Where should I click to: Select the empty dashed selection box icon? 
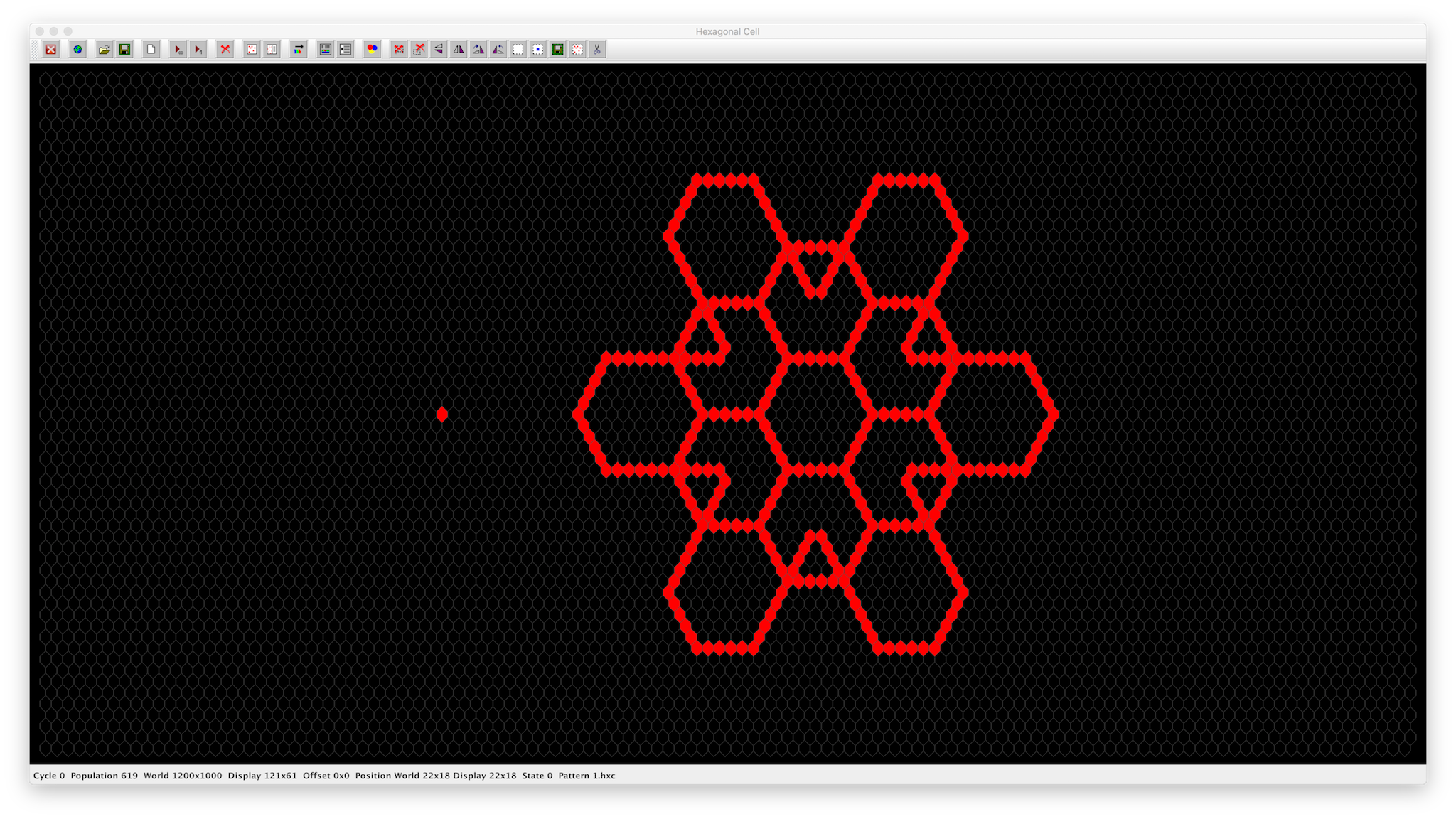point(518,50)
